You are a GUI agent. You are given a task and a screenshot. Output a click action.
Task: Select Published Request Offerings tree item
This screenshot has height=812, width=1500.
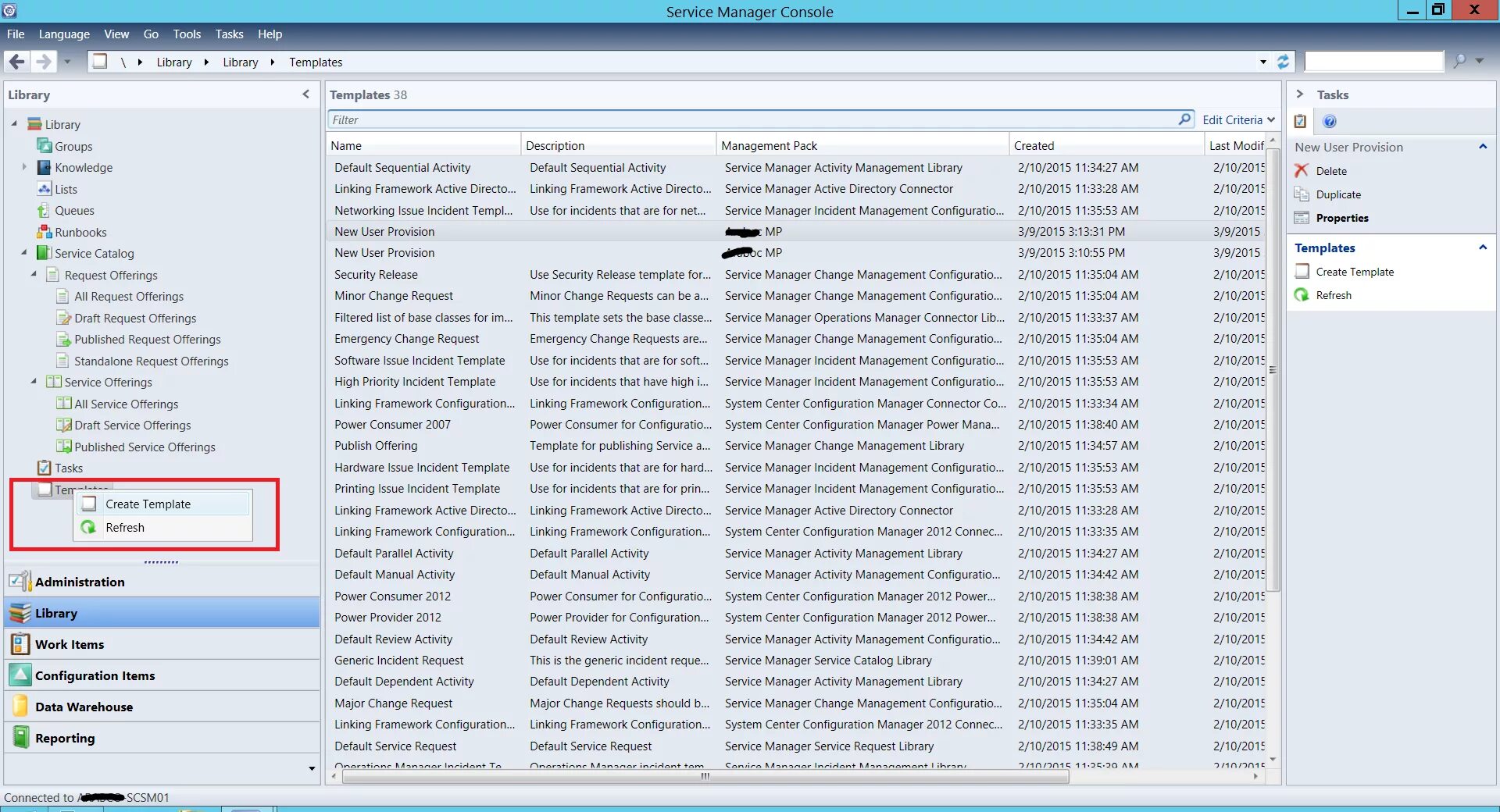click(148, 340)
